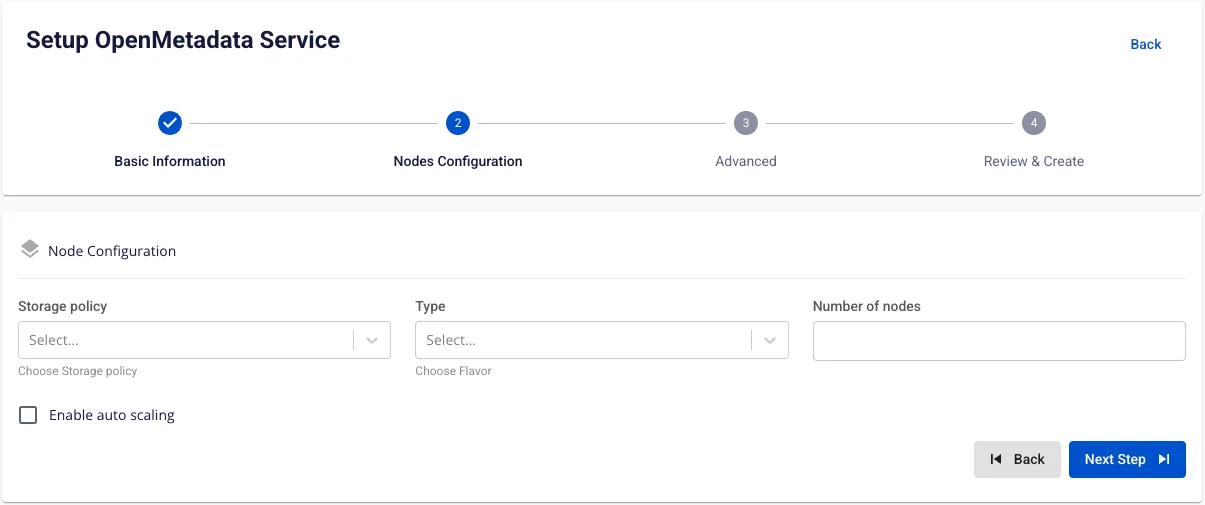Click the Storage policy label
Image resolution: width=1205 pixels, height=505 pixels.
(63, 306)
